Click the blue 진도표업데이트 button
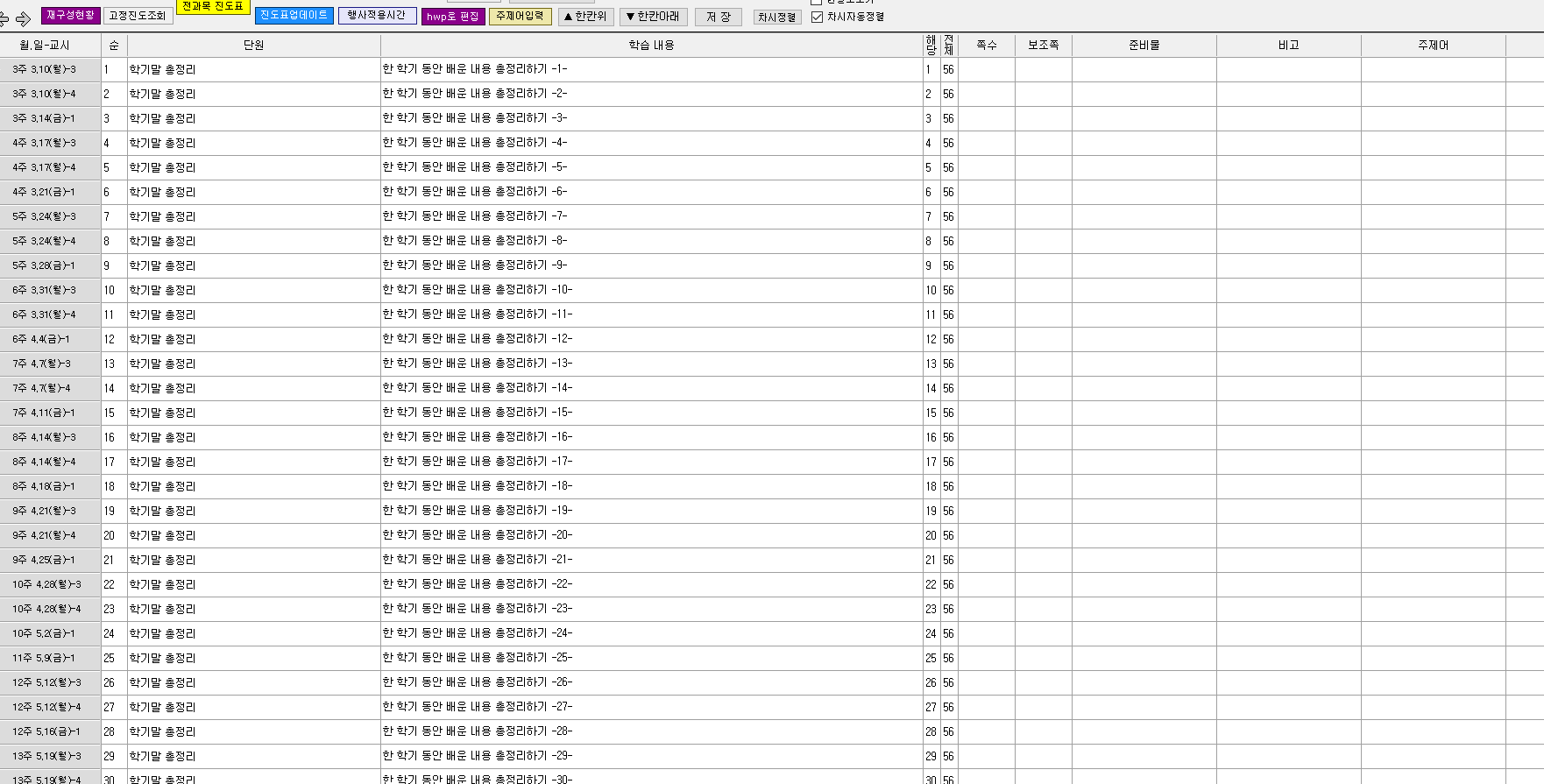The height and width of the screenshot is (784, 1544). (294, 16)
